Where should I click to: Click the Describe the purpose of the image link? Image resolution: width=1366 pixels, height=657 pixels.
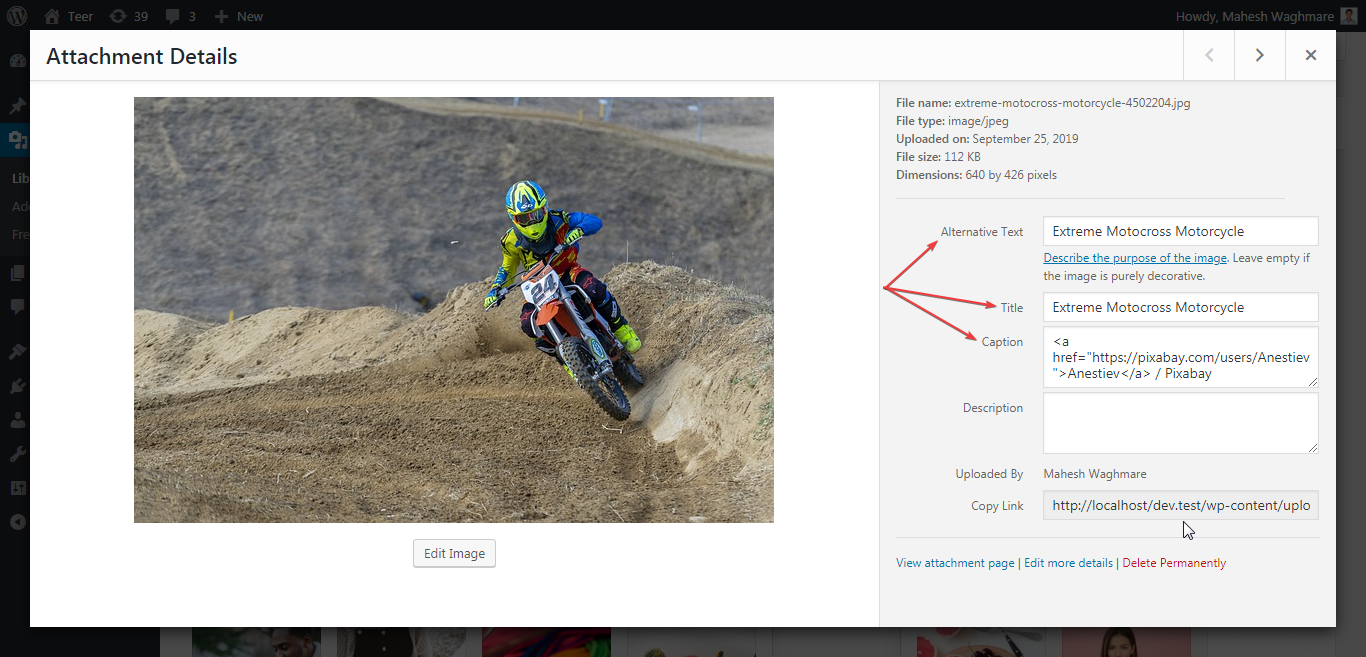click(1135, 257)
